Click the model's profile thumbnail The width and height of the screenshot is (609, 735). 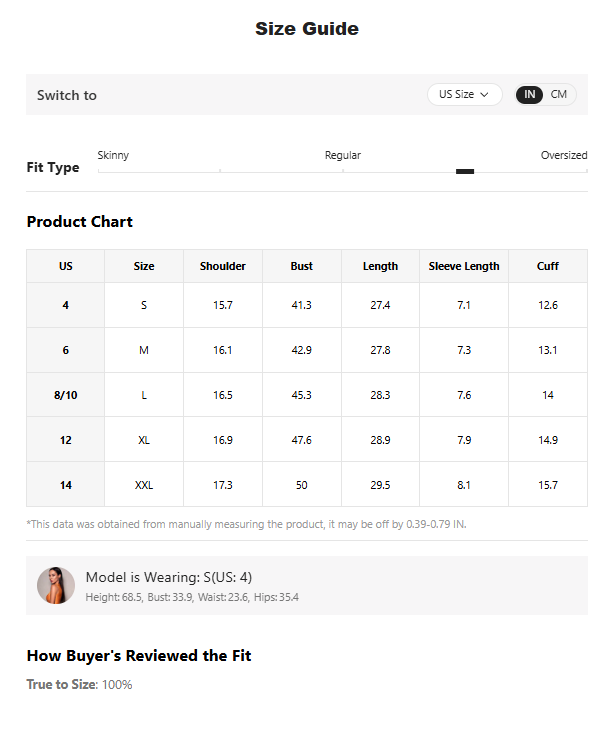point(56,585)
